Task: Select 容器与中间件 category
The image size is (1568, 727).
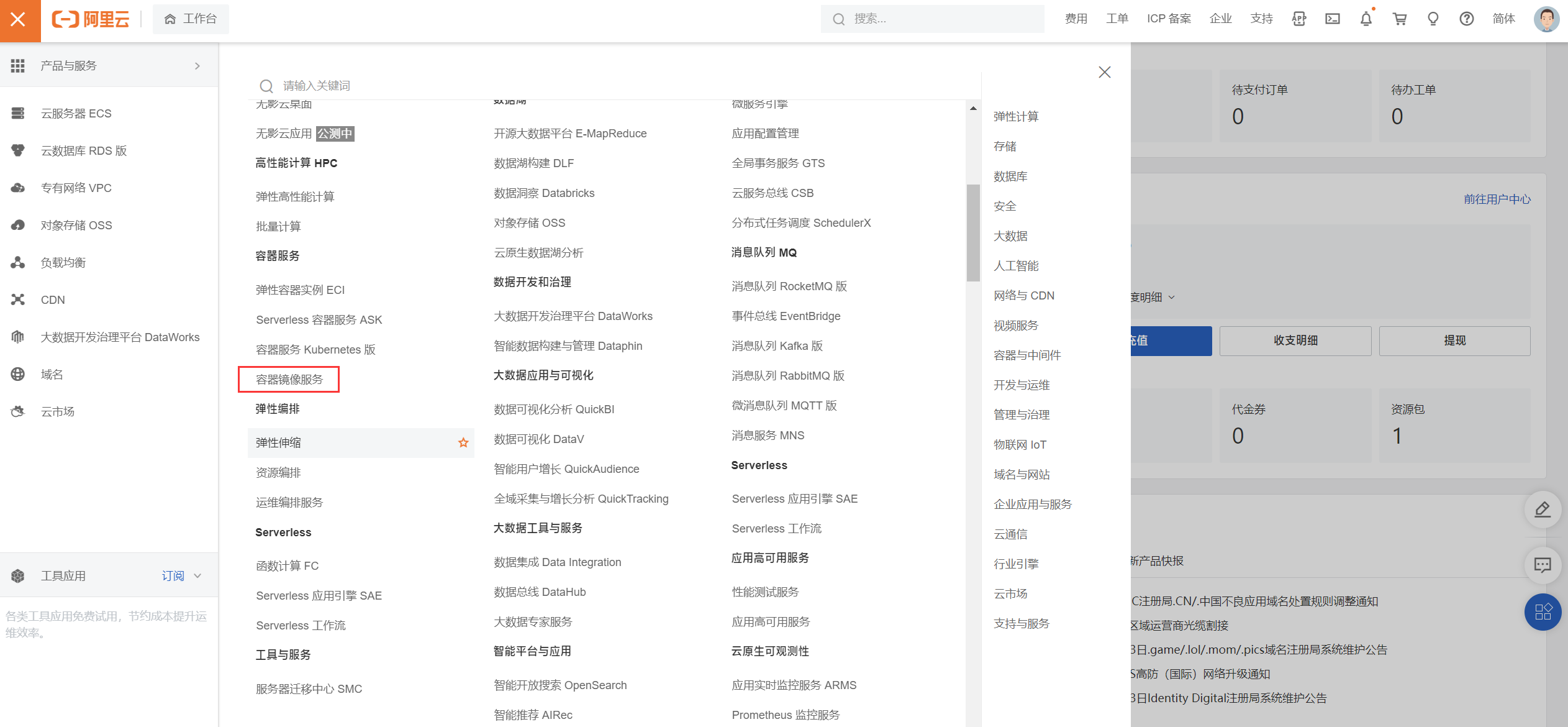Action: click(x=1027, y=355)
